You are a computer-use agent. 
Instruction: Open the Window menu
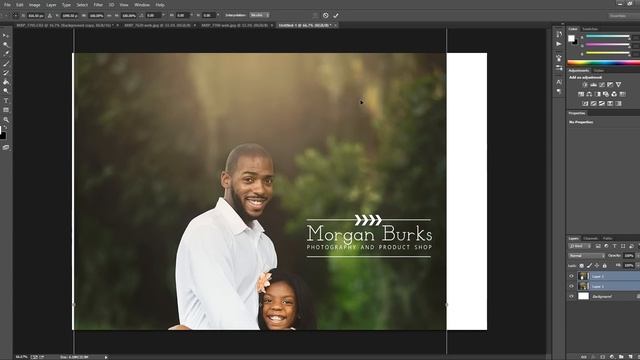(x=142, y=5)
